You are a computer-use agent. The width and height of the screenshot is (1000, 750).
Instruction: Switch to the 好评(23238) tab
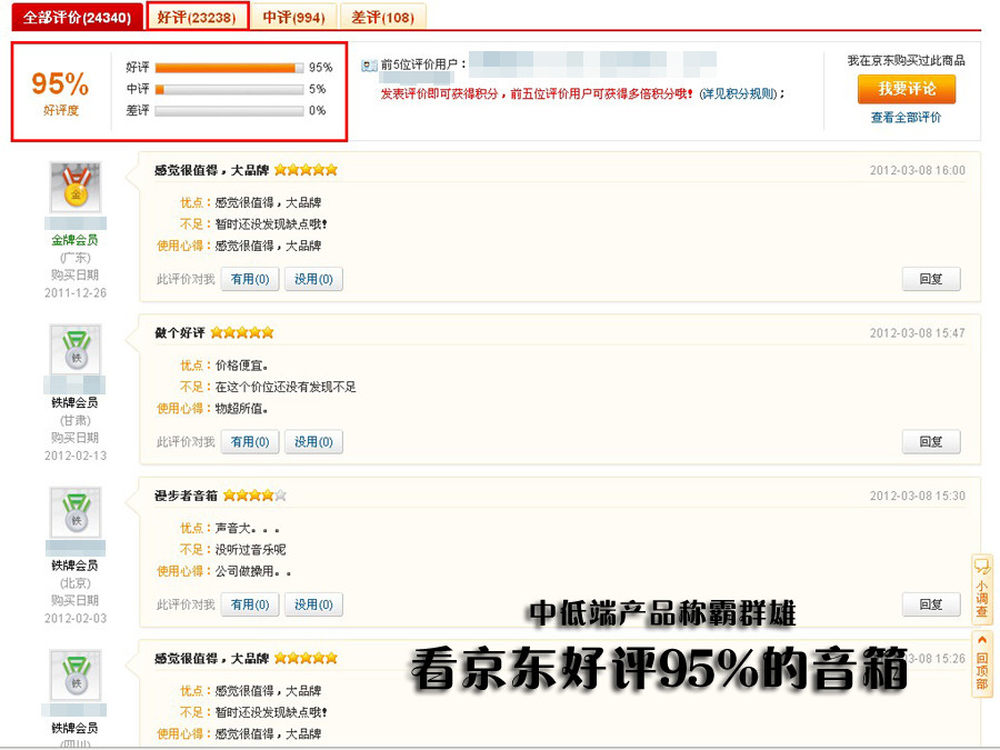pos(196,17)
